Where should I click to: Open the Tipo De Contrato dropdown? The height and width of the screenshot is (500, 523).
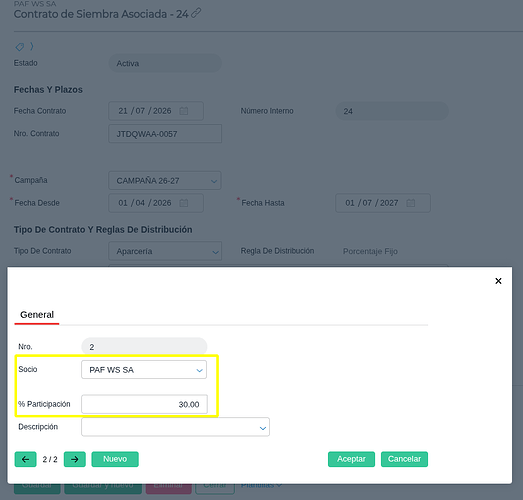(x=165, y=251)
